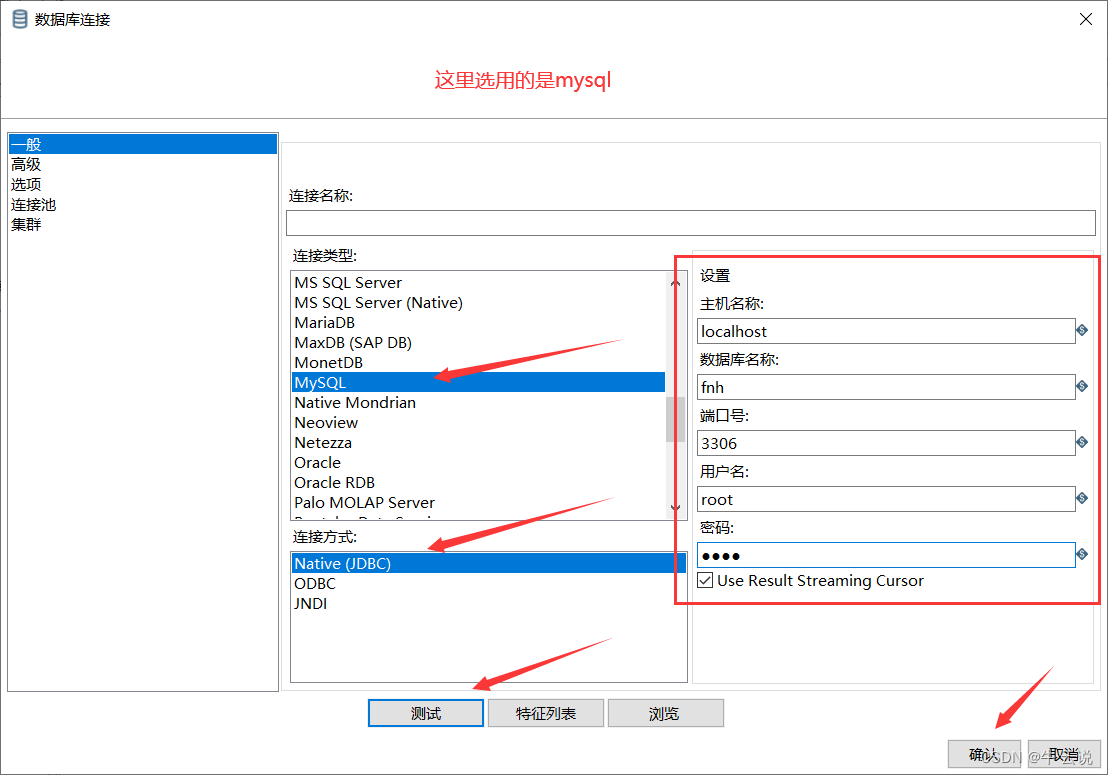Select MariaDB connection type
The width and height of the screenshot is (1108, 775).
[478, 323]
